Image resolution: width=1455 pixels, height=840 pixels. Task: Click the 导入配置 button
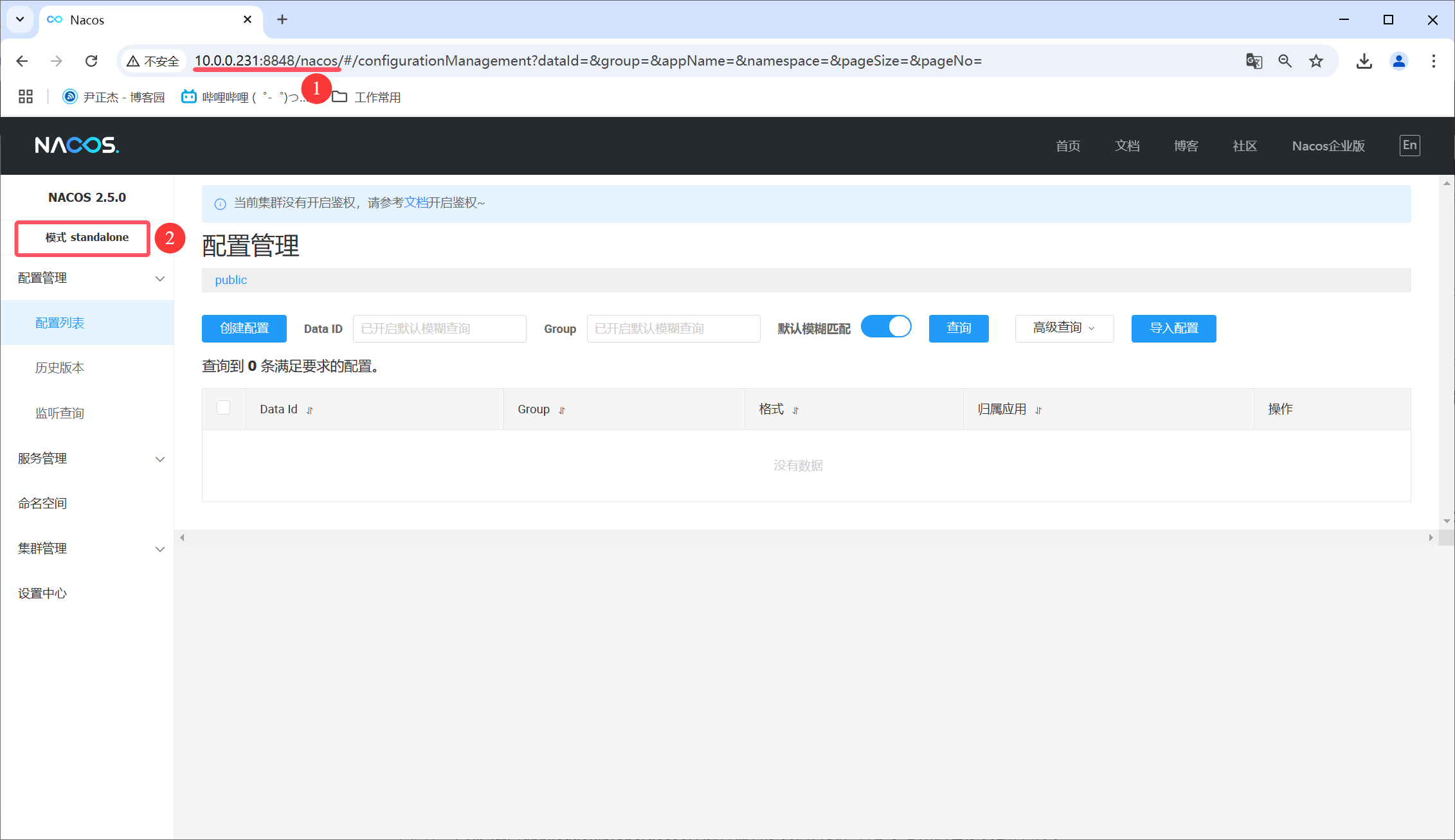1173,328
